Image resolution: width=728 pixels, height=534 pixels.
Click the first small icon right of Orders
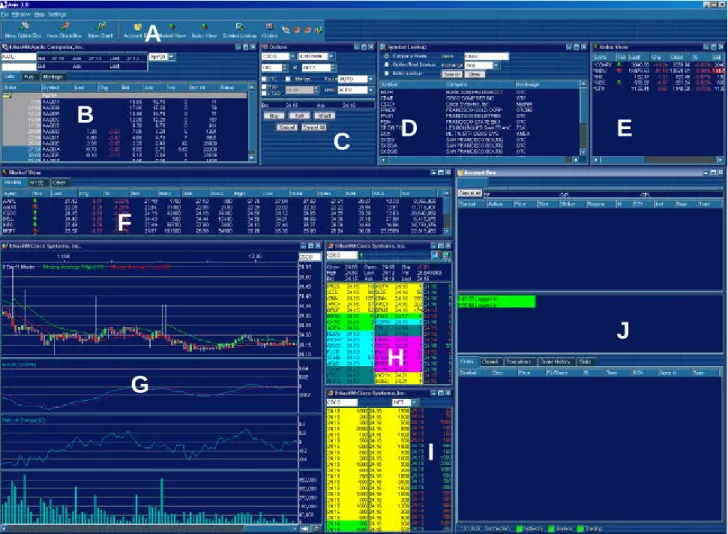pos(286,30)
